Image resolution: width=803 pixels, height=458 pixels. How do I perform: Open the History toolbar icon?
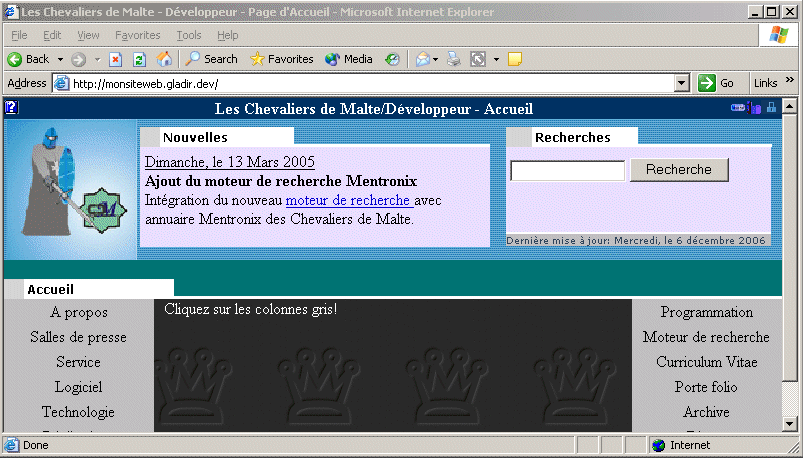pos(392,59)
